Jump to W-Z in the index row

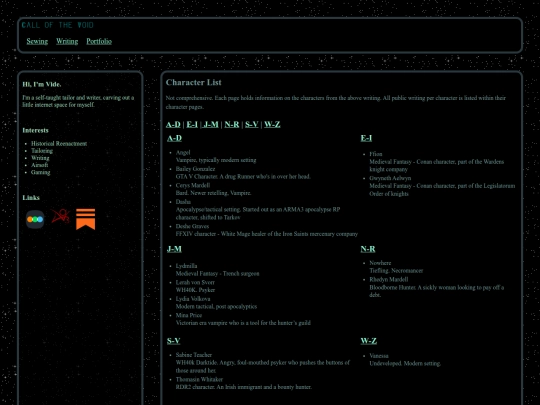tap(272, 124)
